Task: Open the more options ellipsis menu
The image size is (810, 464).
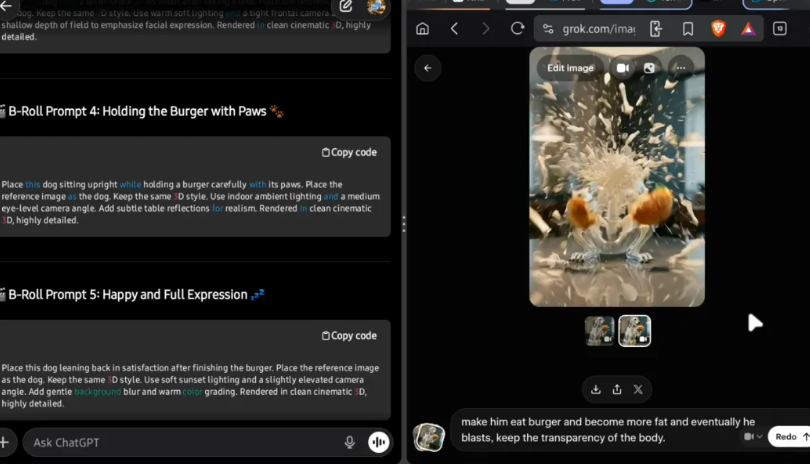Action: [x=679, y=68]
